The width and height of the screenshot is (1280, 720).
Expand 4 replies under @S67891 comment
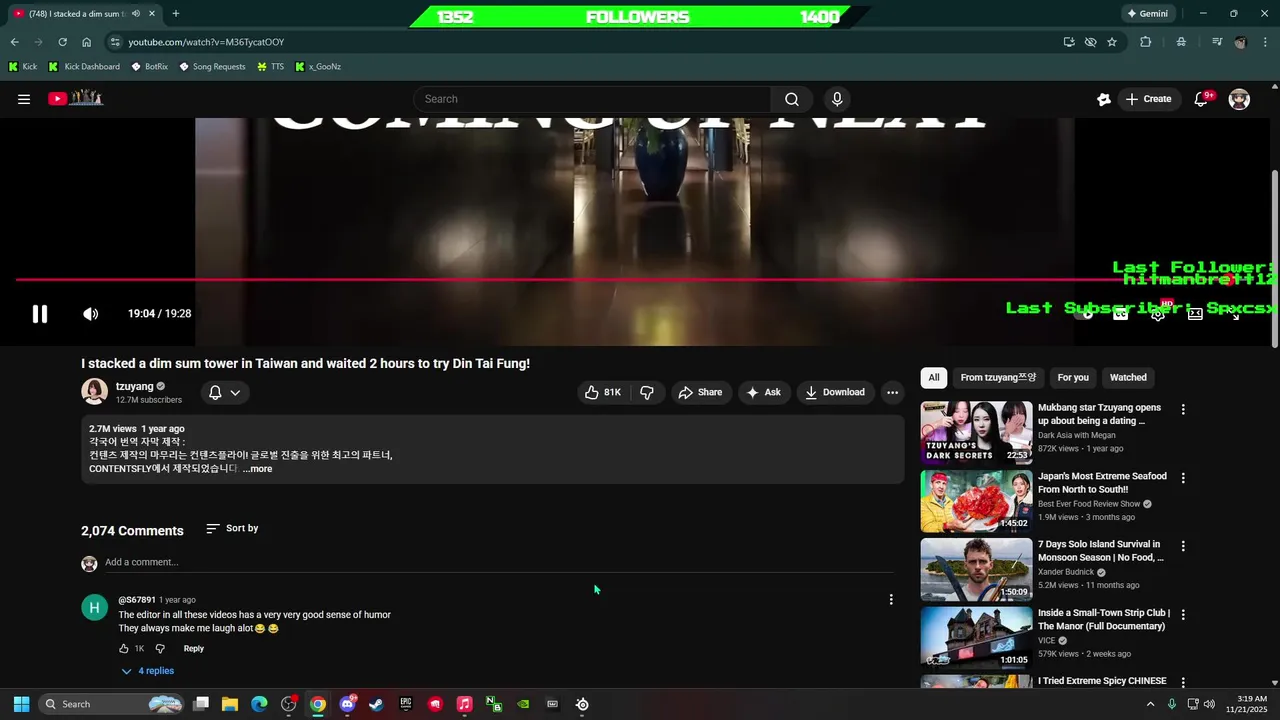[x=147, y=671]
